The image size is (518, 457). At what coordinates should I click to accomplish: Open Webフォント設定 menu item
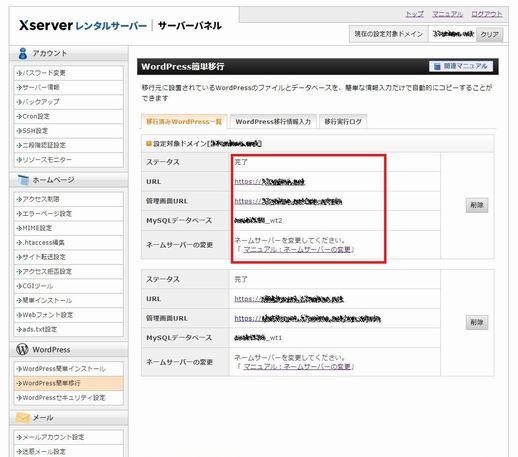[x=69, y=315]
